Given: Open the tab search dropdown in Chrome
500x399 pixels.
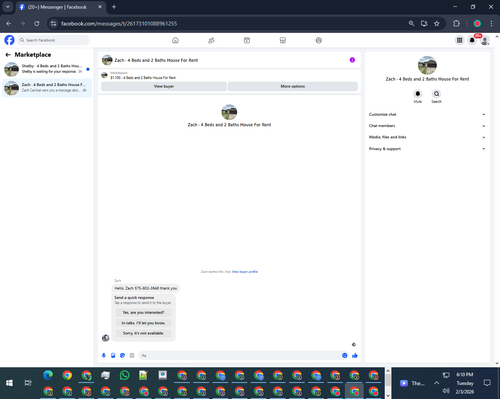Looking at the screenshot, I should click(x=7, y=7).
